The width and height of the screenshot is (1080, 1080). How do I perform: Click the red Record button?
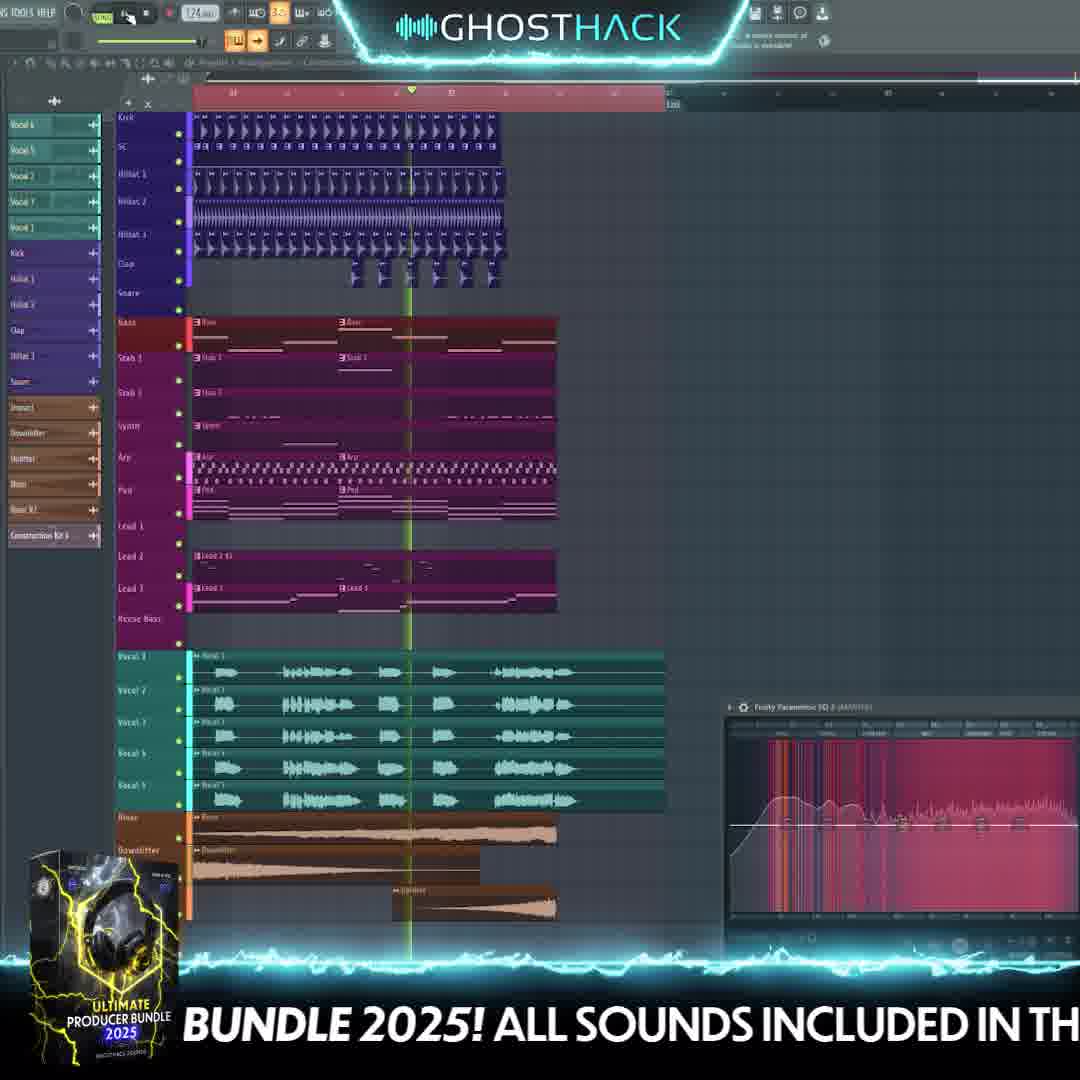(169, 13)
